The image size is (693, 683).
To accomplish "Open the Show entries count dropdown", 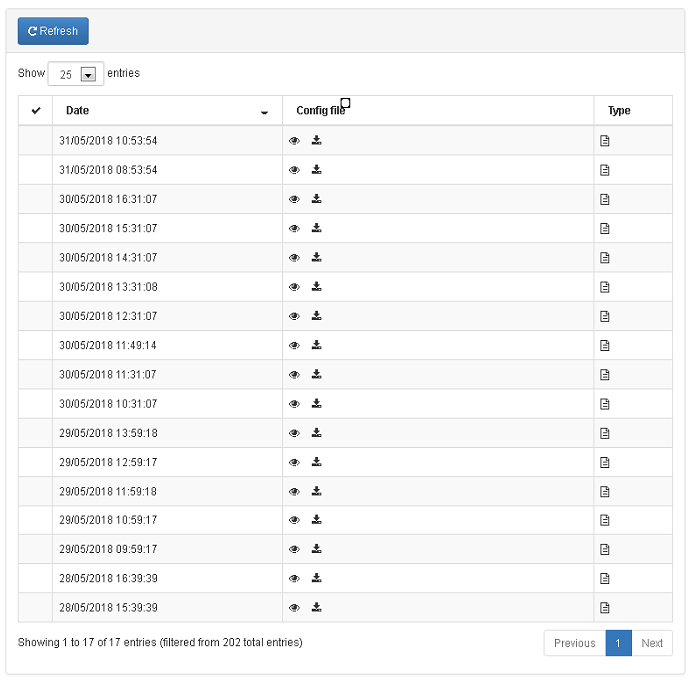I will 76,74.
